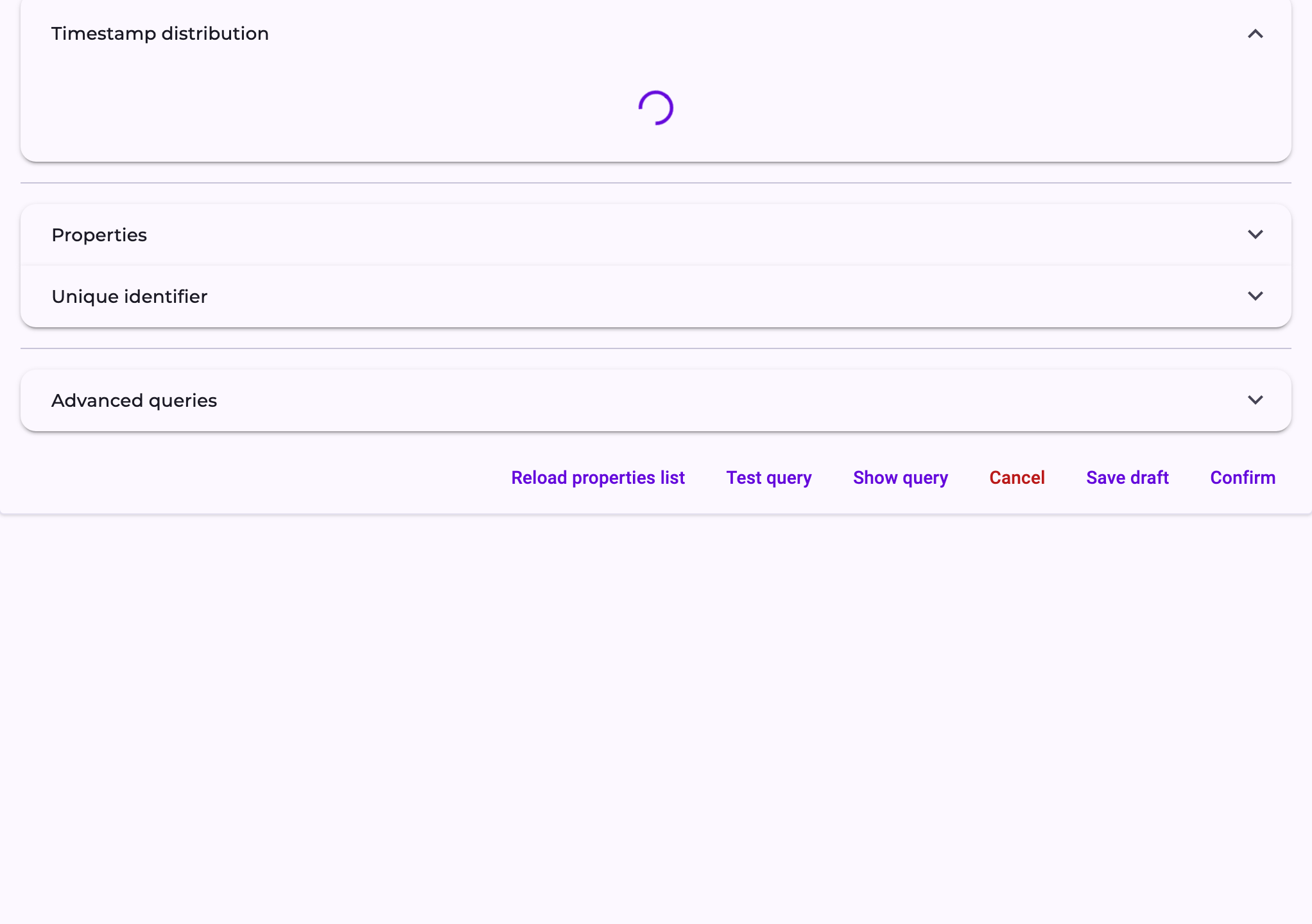Reload properties list
The image size is (1312, 924).
[x=598, y=477]
